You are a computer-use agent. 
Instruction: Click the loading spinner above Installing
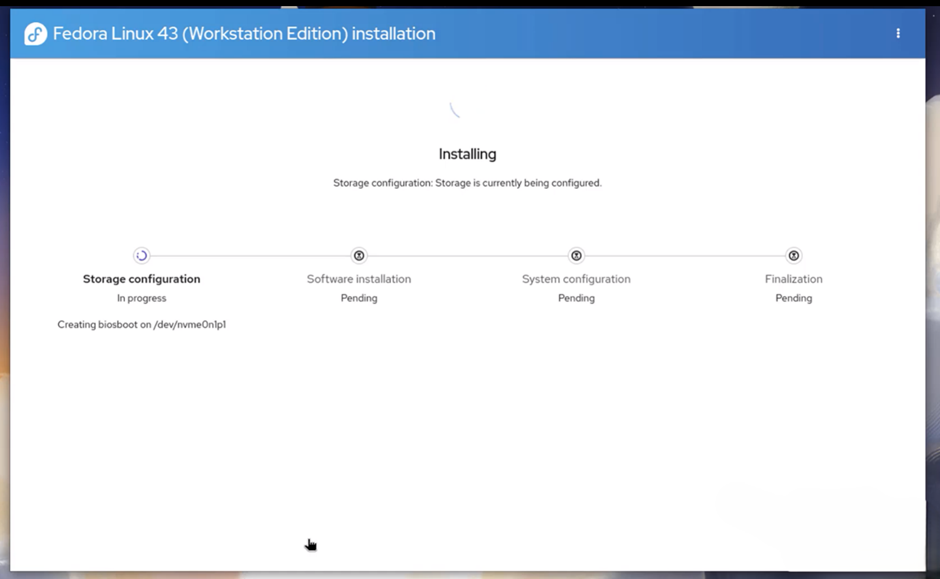[455, 110]
